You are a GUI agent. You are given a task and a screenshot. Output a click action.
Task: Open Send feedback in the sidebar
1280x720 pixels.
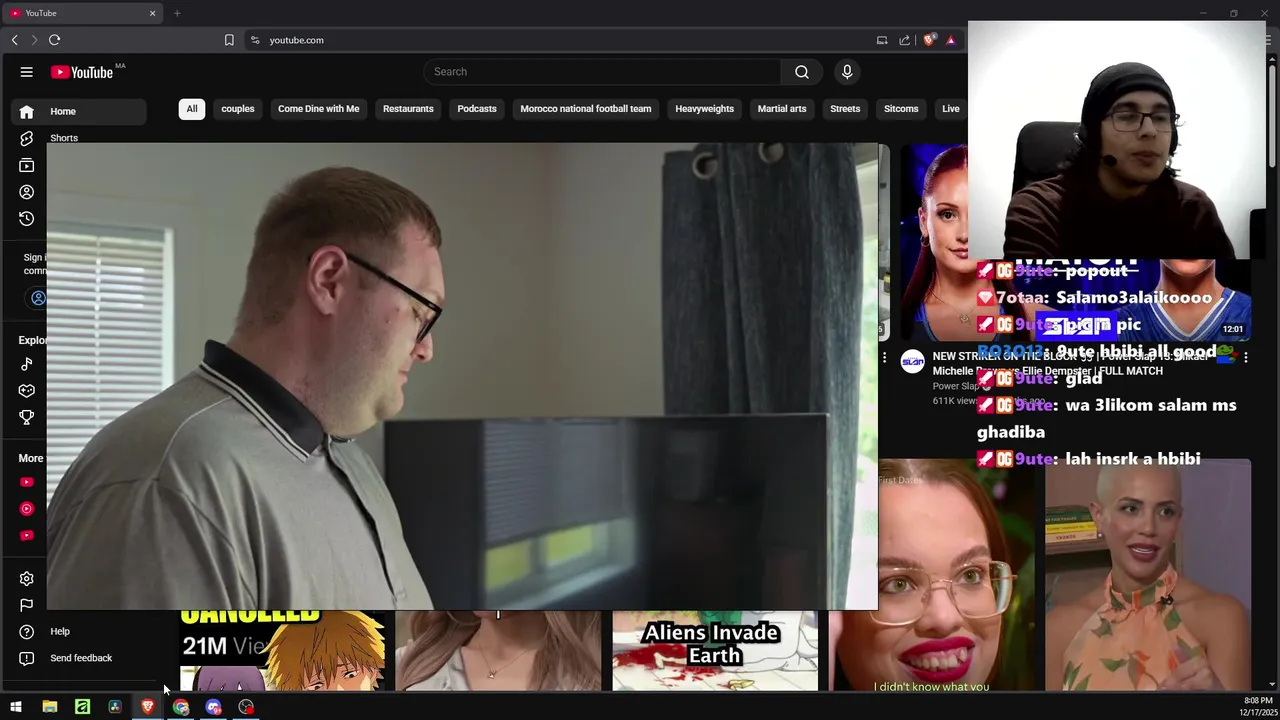[79, 658]
